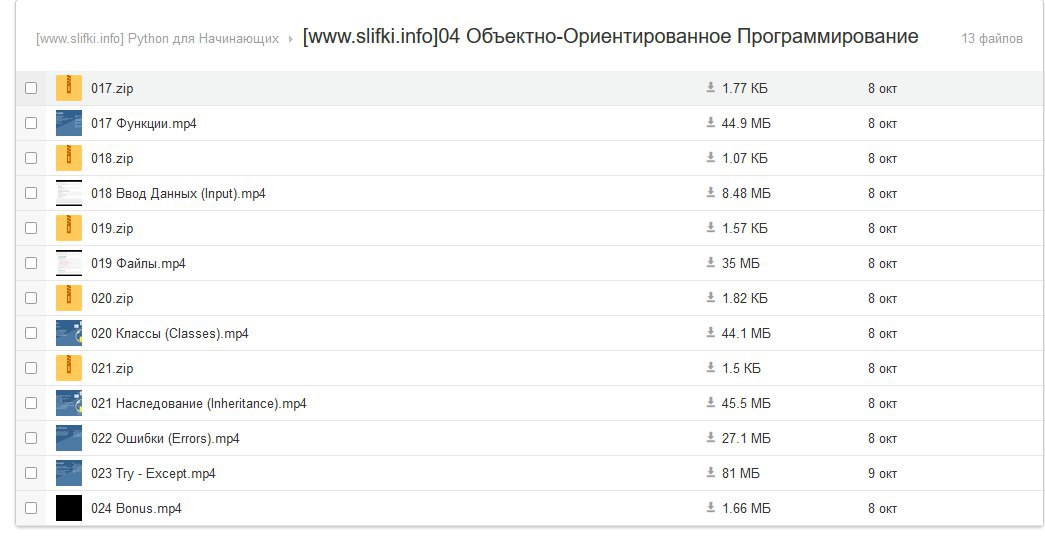Open file 018 Ввод Данных (Input).mp4
This screenshot has height=538, width=1045.
coord(178,193)
